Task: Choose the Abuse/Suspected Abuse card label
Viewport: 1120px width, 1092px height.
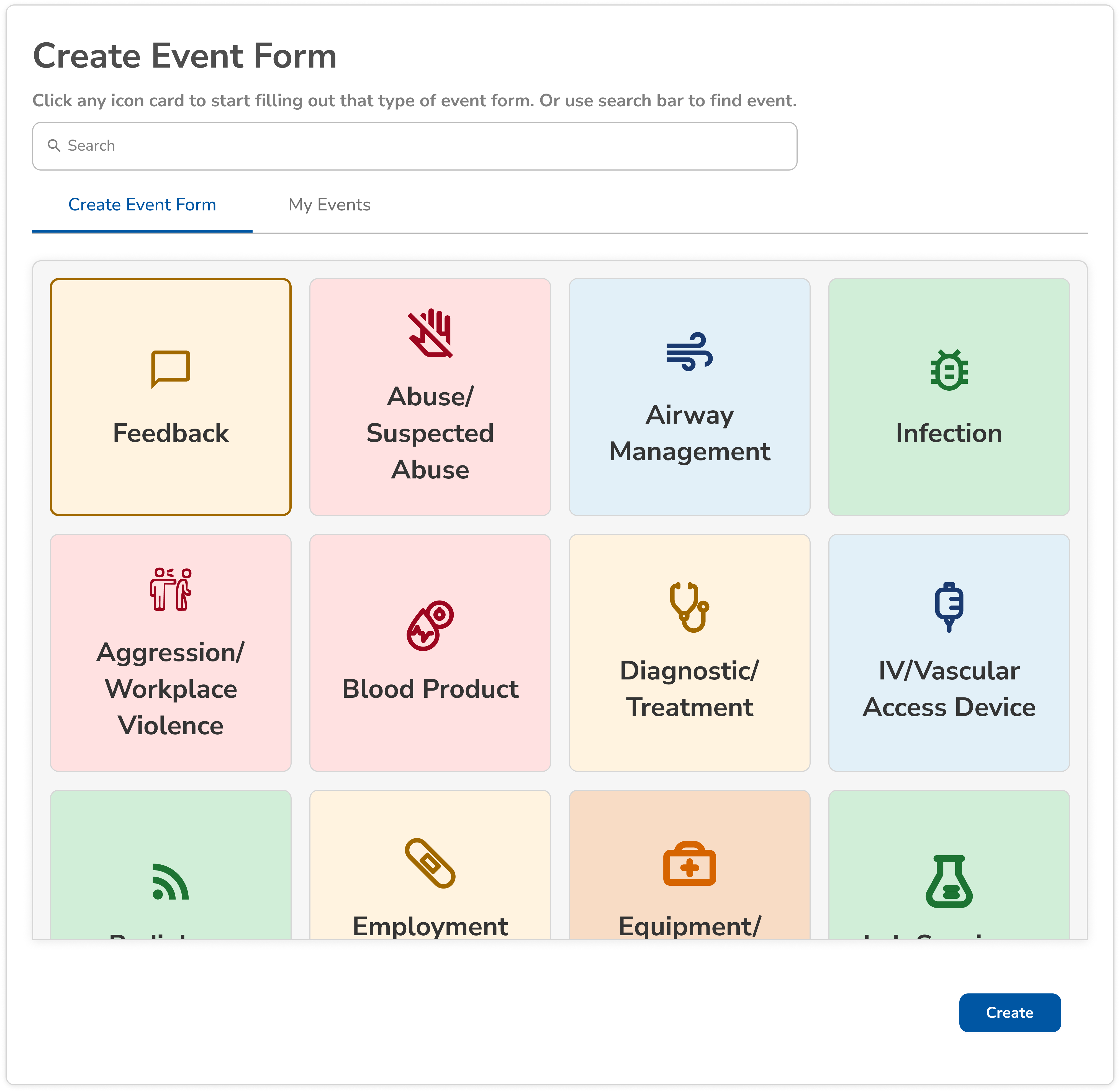Action: [430, 433]
